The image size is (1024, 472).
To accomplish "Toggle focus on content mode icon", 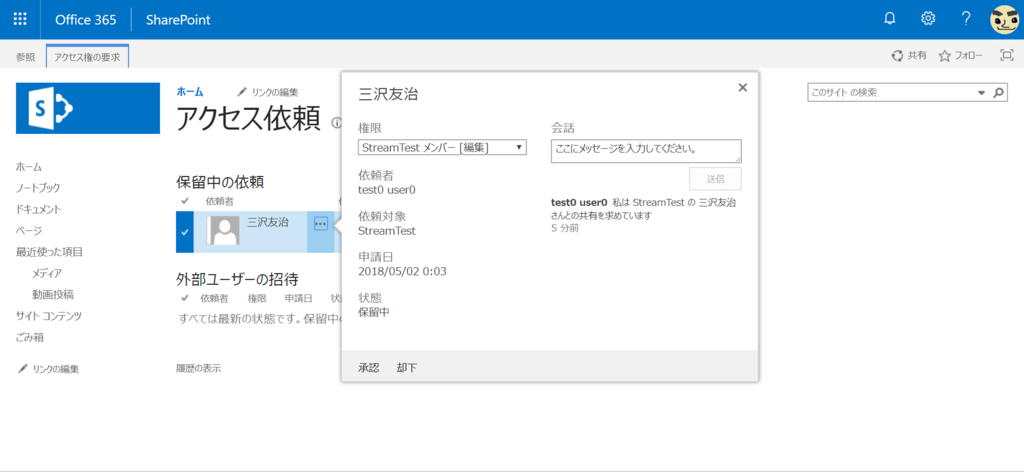I will pyautogui.click(x=1006, y=55).
